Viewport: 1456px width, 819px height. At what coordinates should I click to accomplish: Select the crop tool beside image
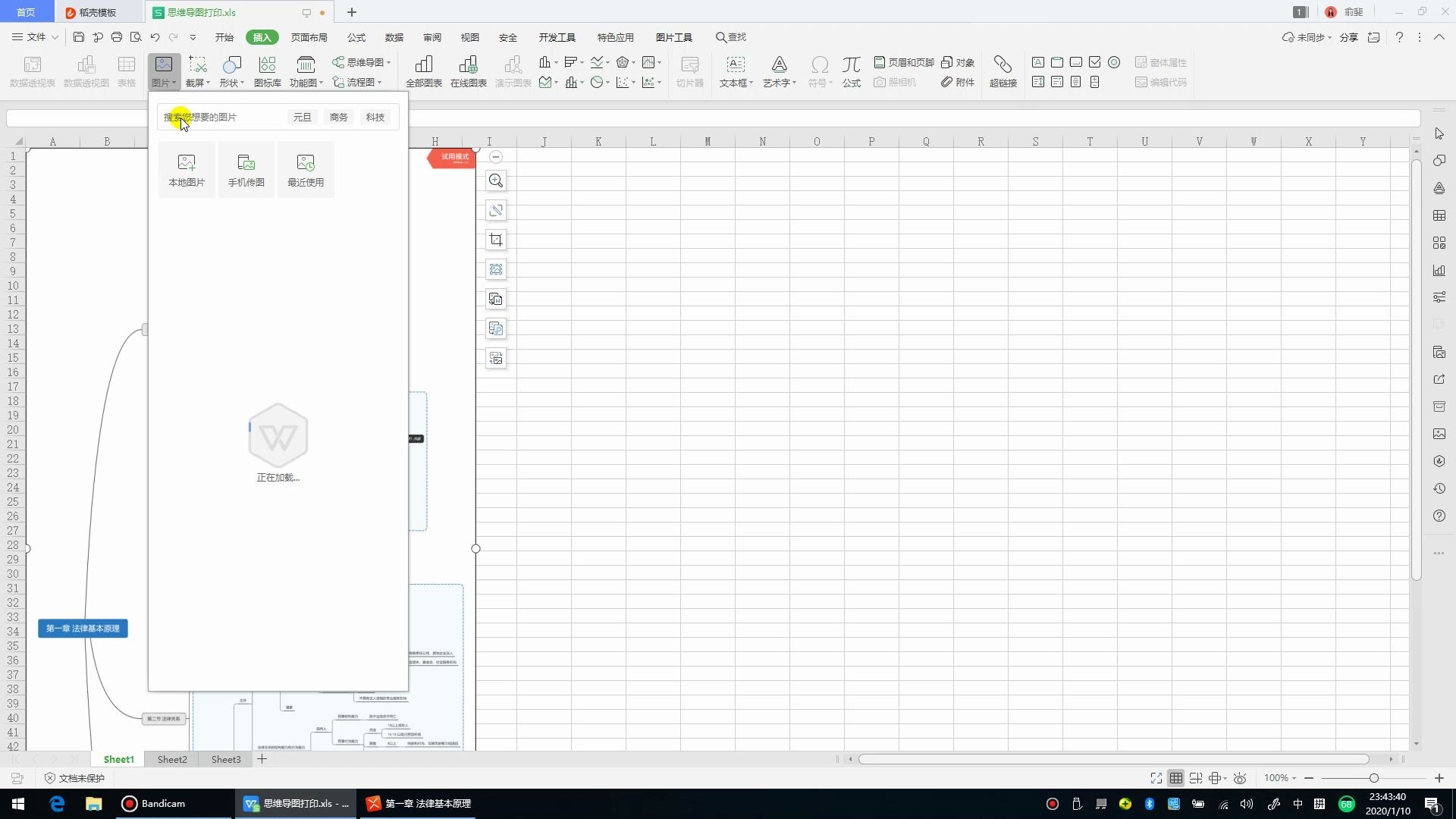496,240
